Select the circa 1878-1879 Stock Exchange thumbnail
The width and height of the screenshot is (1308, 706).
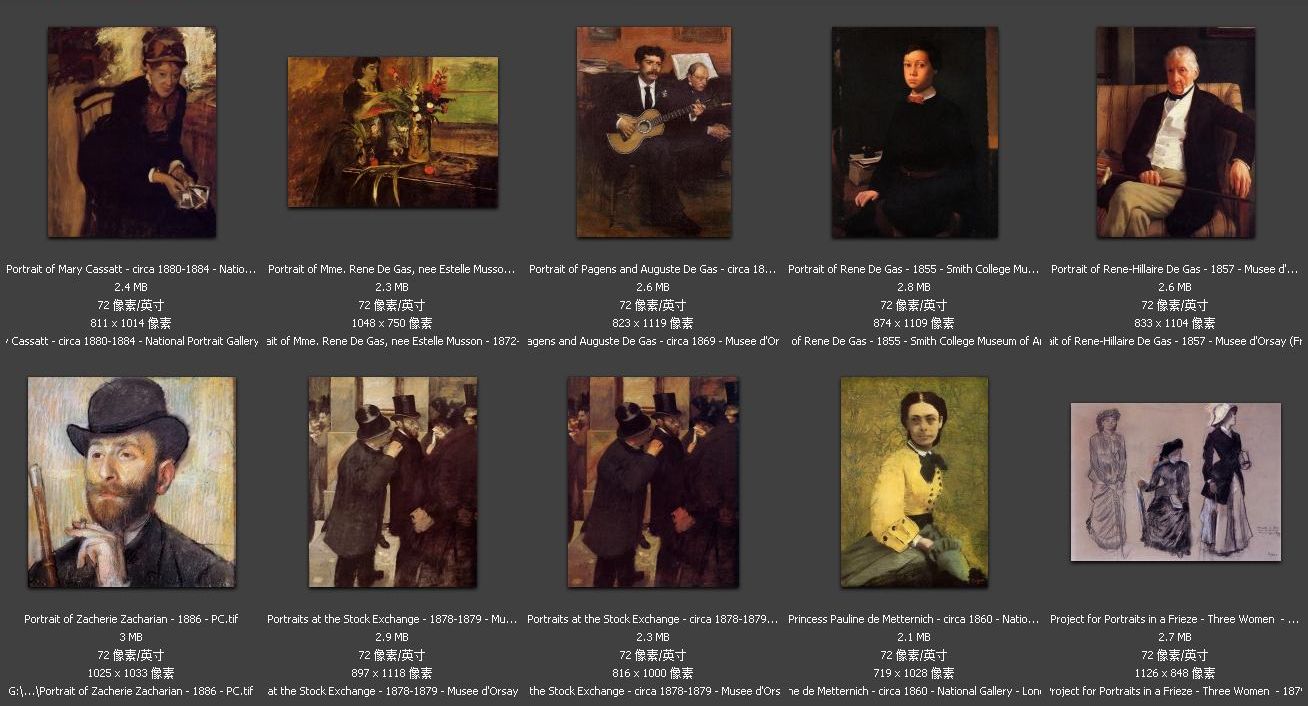point(653,482)
